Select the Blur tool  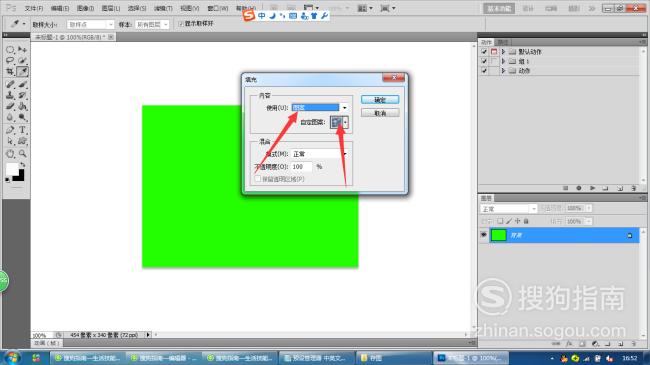pyautogui.click(x=10, y=117)
